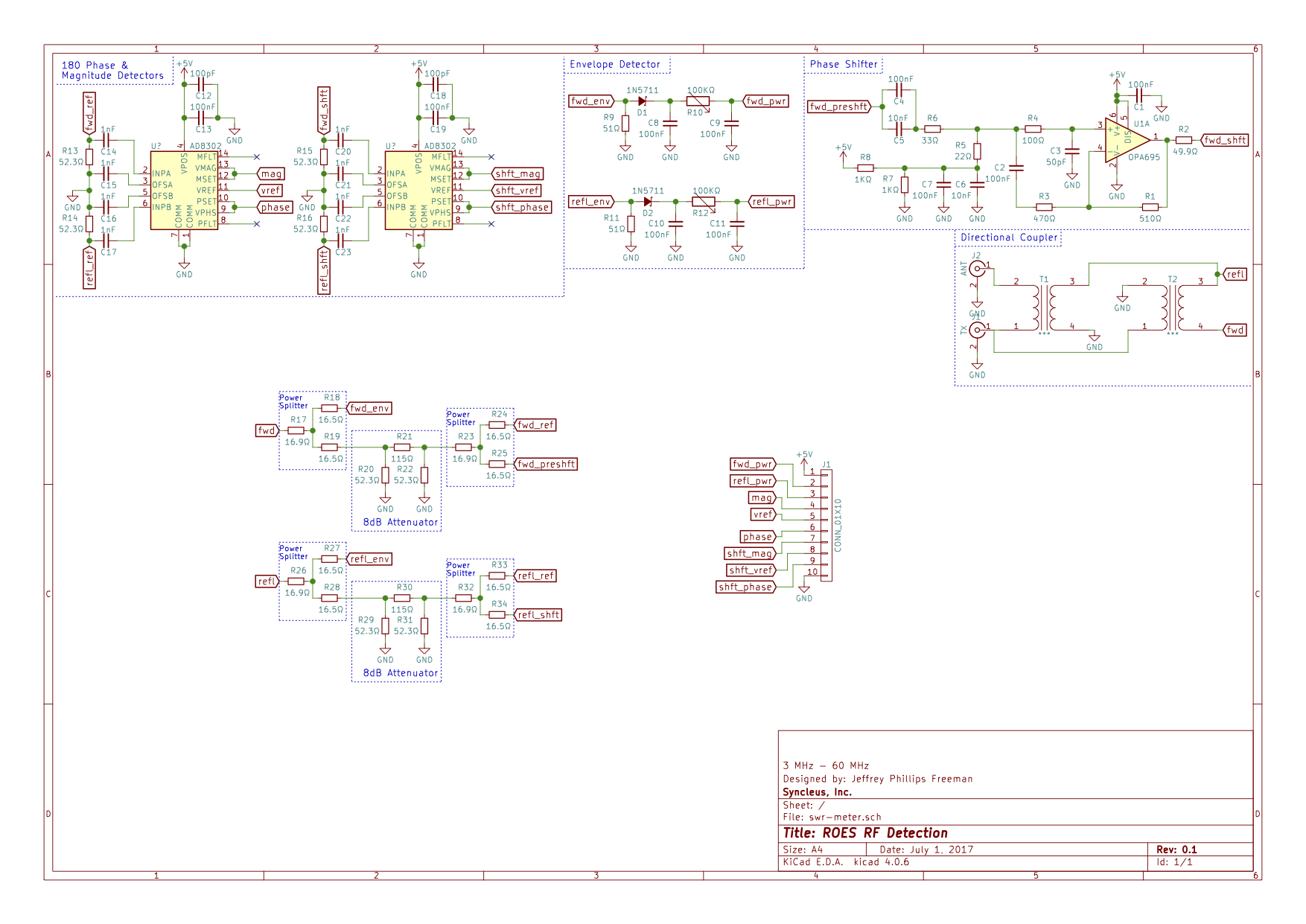The height and width of the screenshot is (924, 1306).
Task: Select capacitor C3 50pF symbol
Action: pos(1072,151)
